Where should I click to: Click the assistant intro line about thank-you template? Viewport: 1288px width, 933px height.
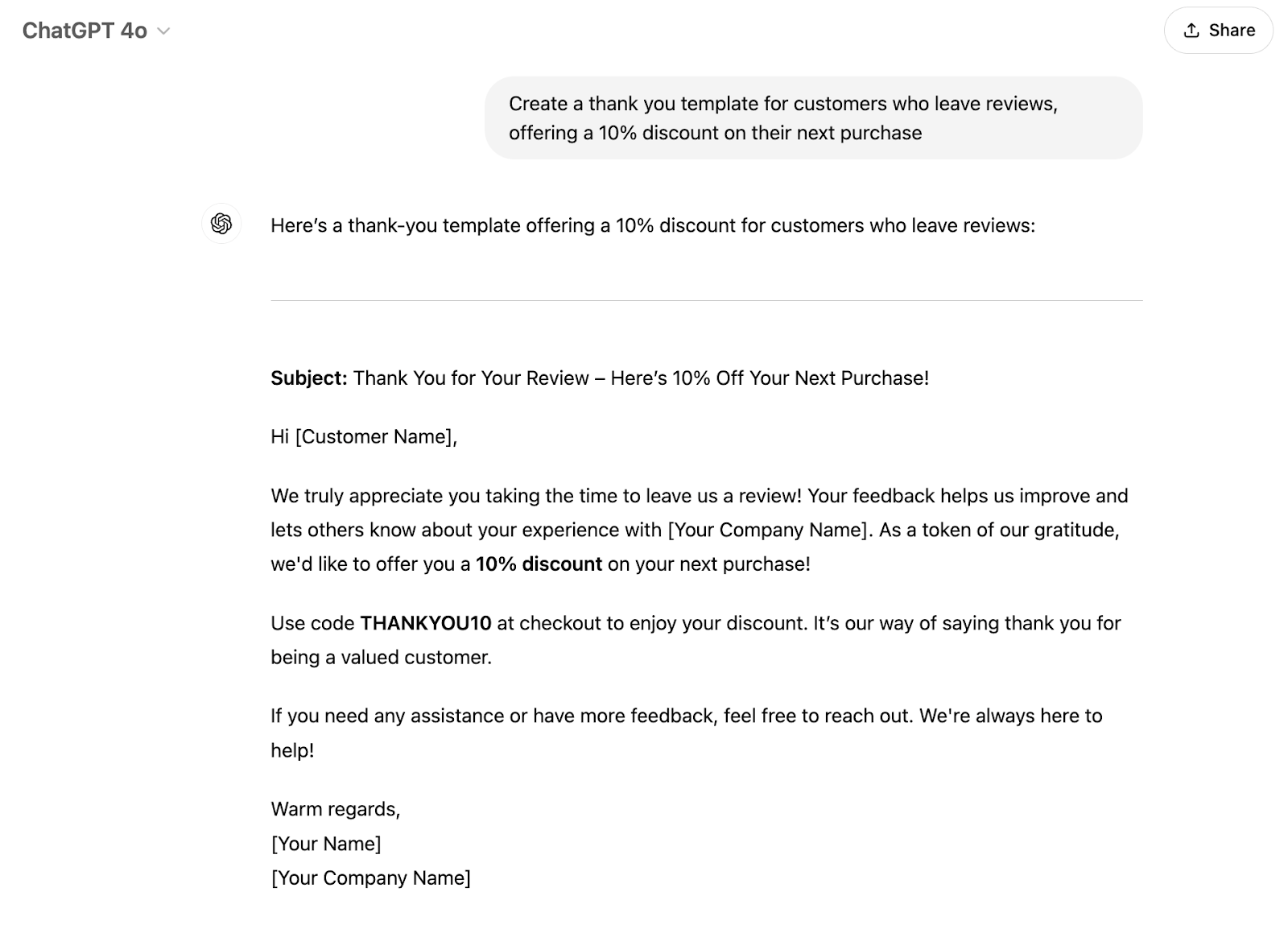(652, 225)
